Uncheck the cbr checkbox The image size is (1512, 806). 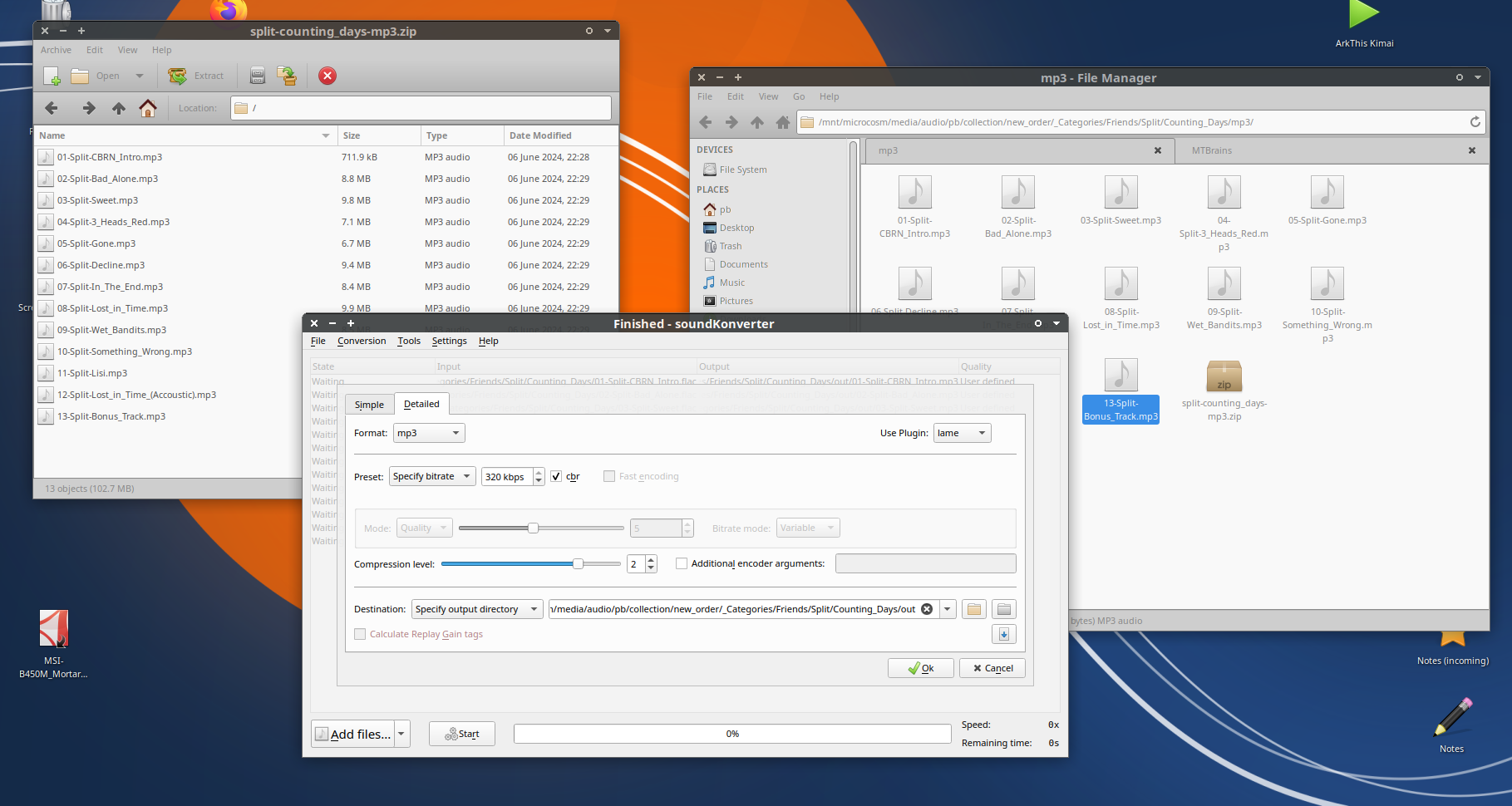point(556,476)
